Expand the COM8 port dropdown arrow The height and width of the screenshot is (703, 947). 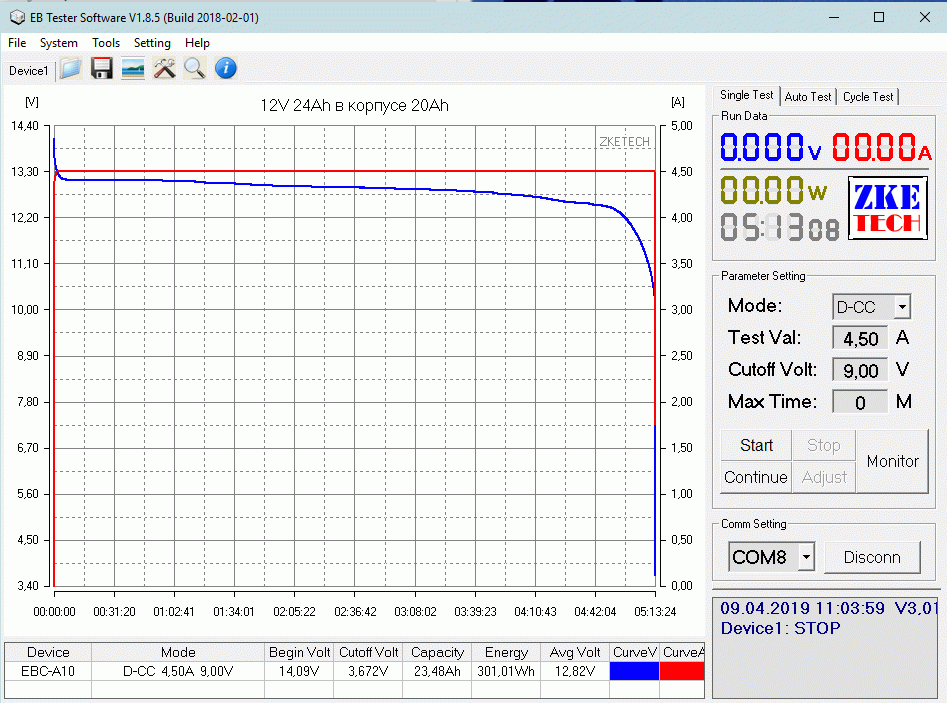click(x=806, y=557)
